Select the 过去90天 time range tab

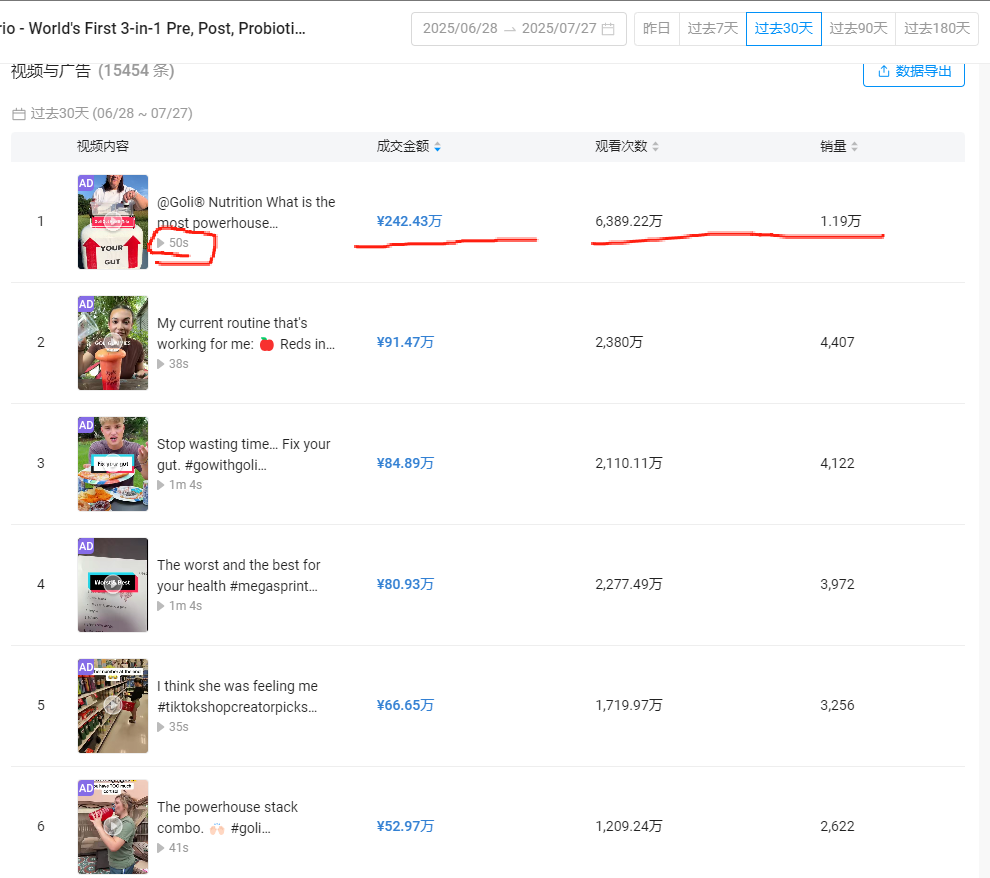coord(858,29)
